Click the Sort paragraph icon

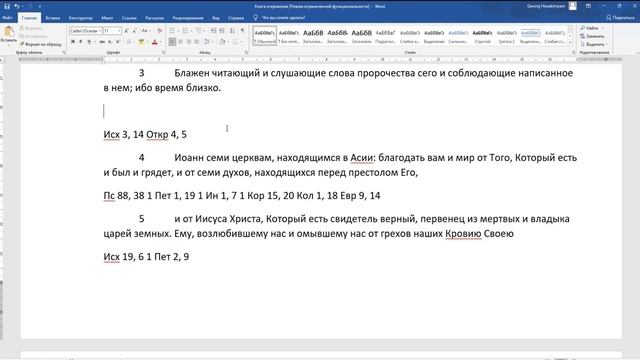click(232, 31)
